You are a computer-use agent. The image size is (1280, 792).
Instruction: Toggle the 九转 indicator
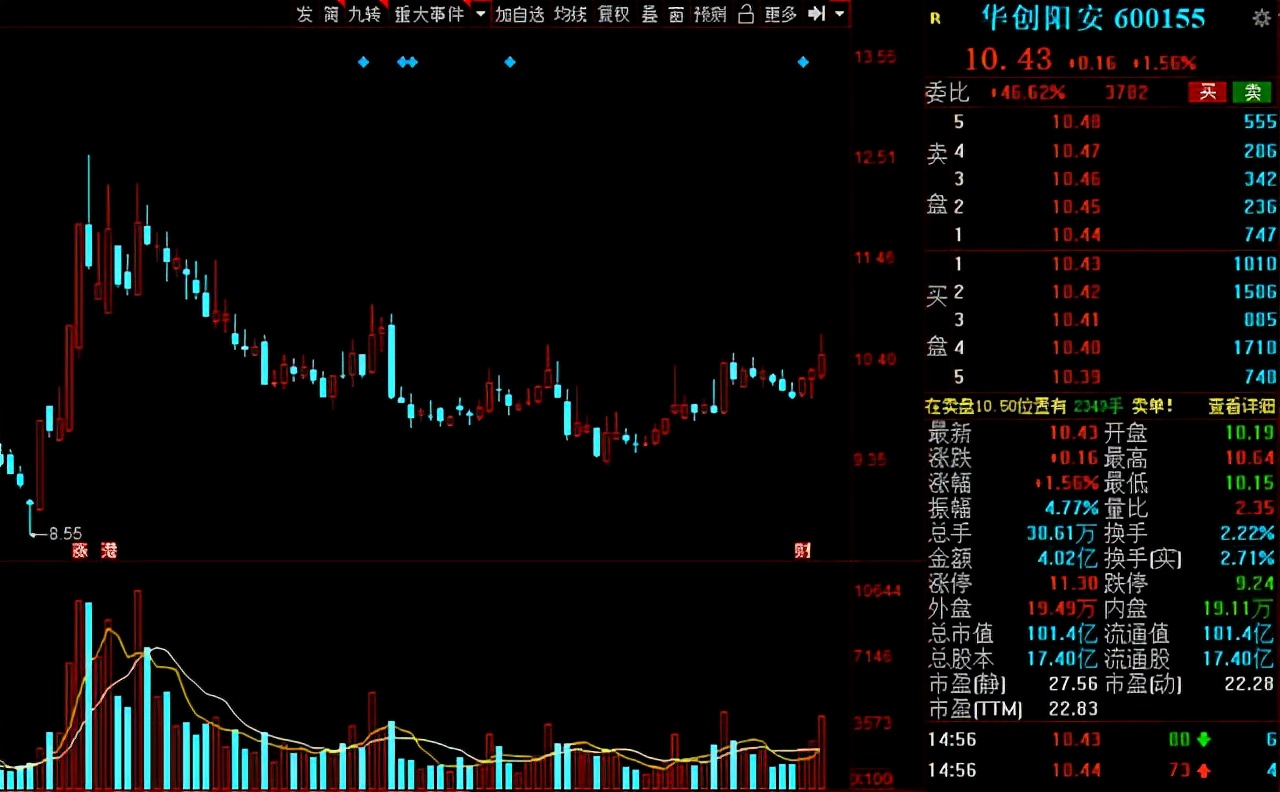pos(364,14)
